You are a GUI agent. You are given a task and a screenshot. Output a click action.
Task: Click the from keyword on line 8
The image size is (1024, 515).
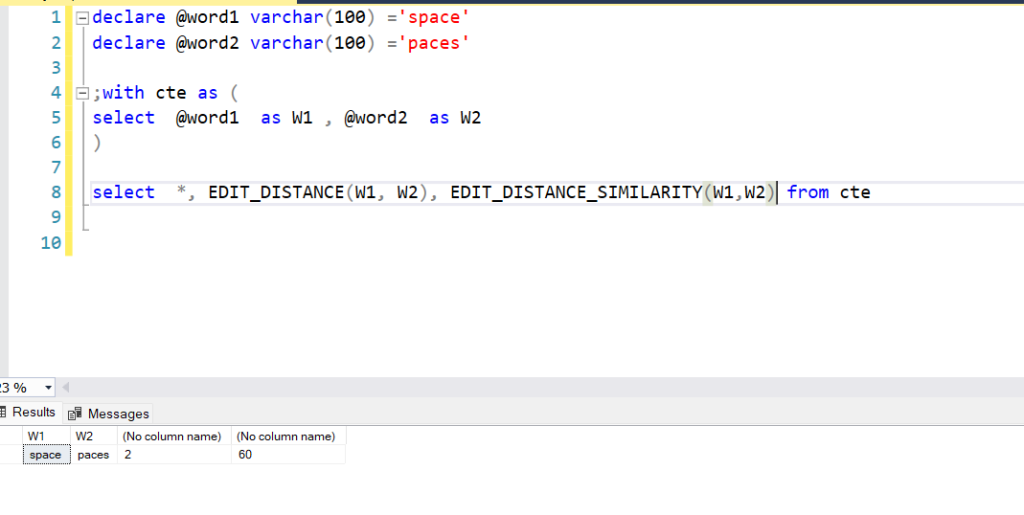coord(808,193)
